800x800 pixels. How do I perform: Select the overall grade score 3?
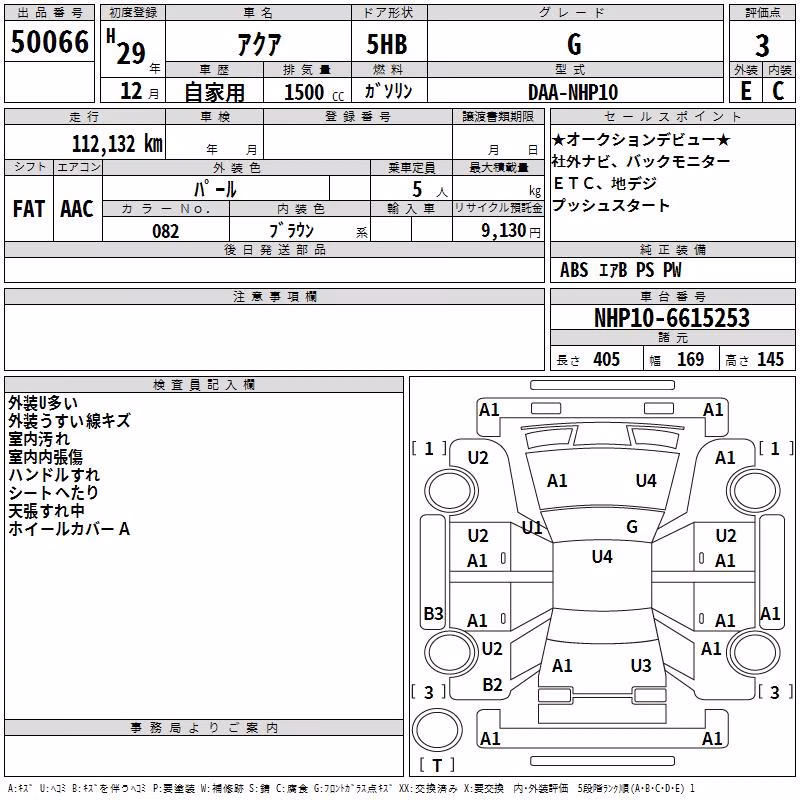762,45
